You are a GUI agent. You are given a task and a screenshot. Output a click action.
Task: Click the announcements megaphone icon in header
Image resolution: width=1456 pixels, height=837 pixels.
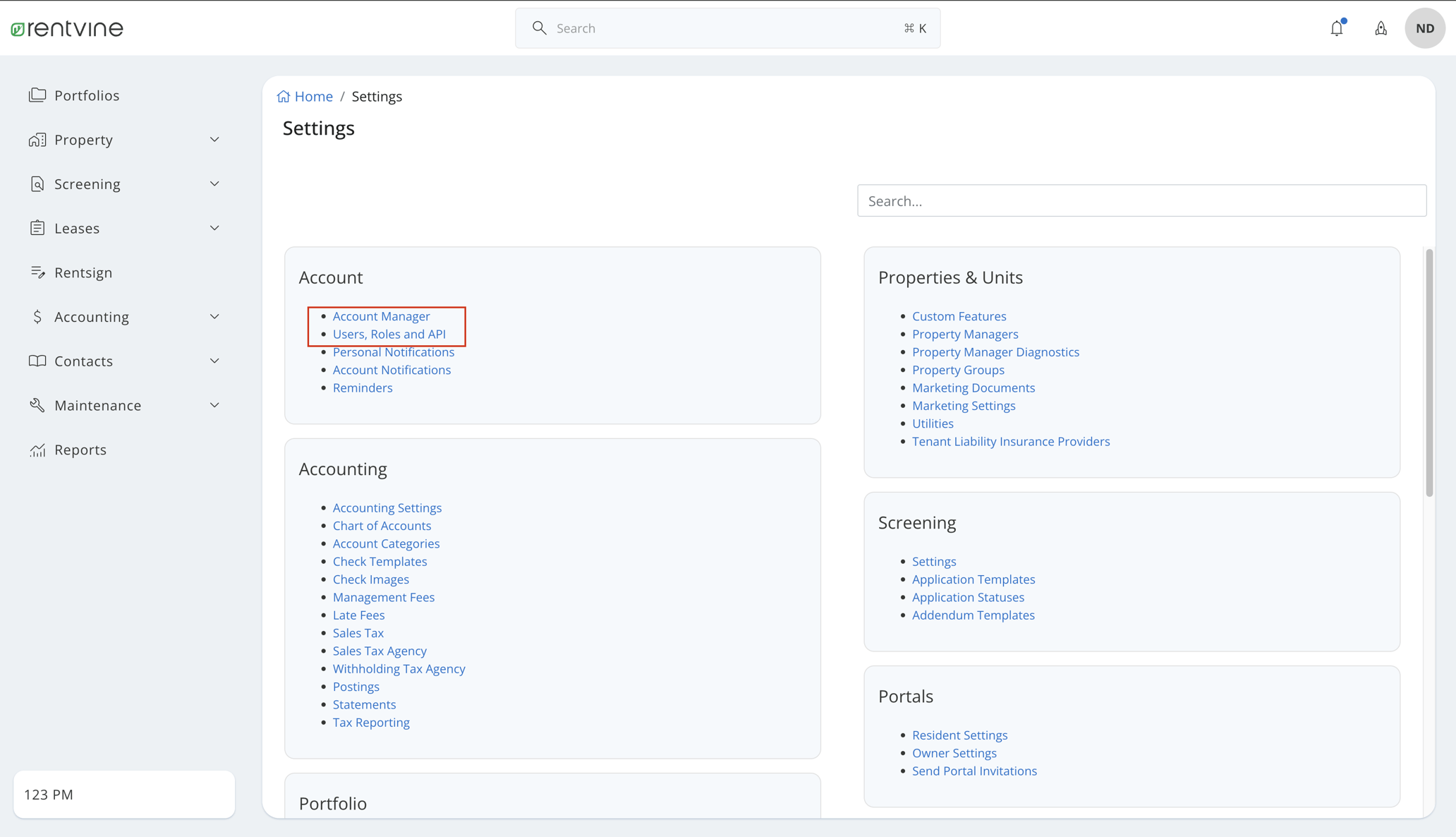1381,28
